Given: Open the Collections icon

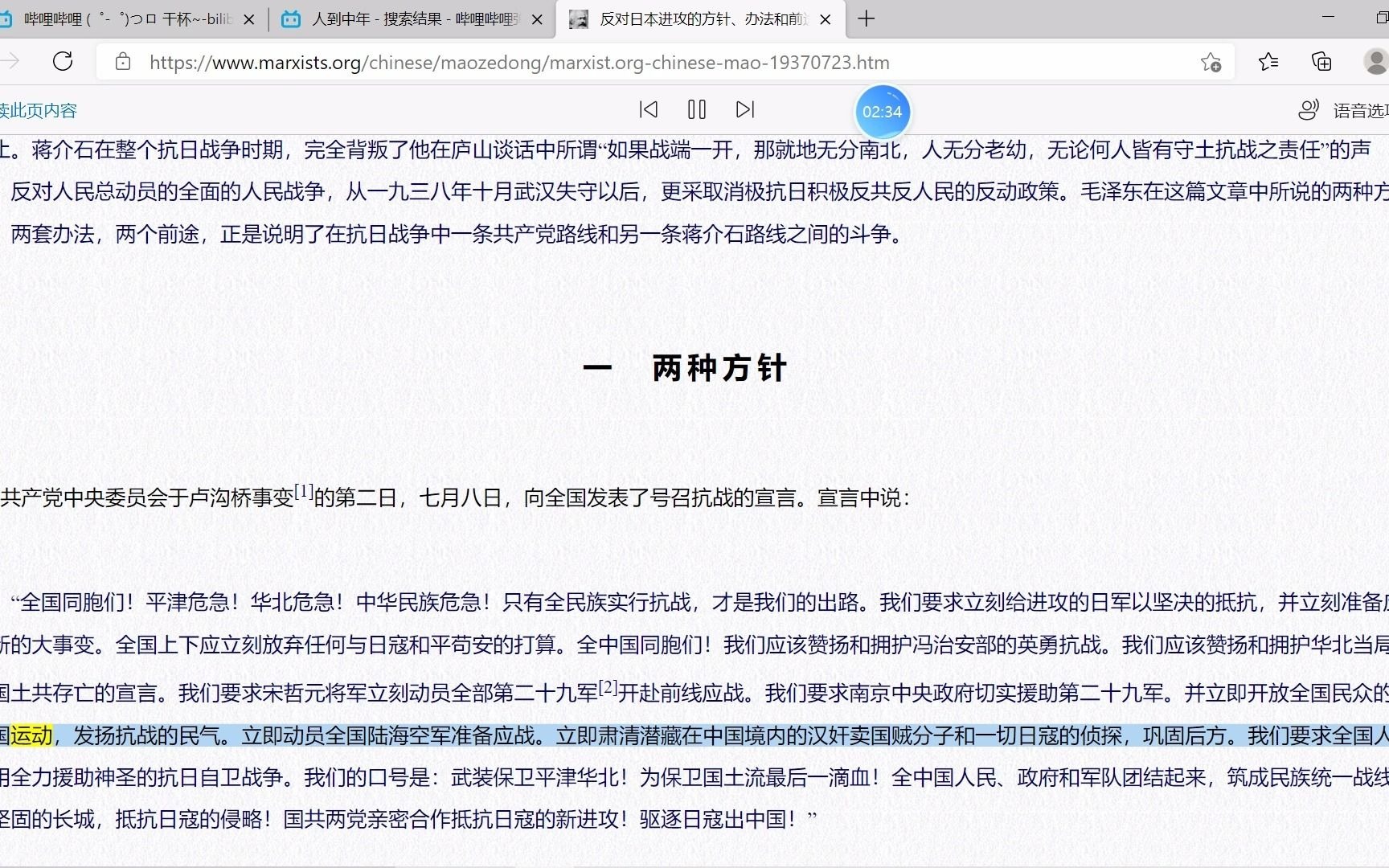Looking at the screenshot, I should [x=1321, y=62].
